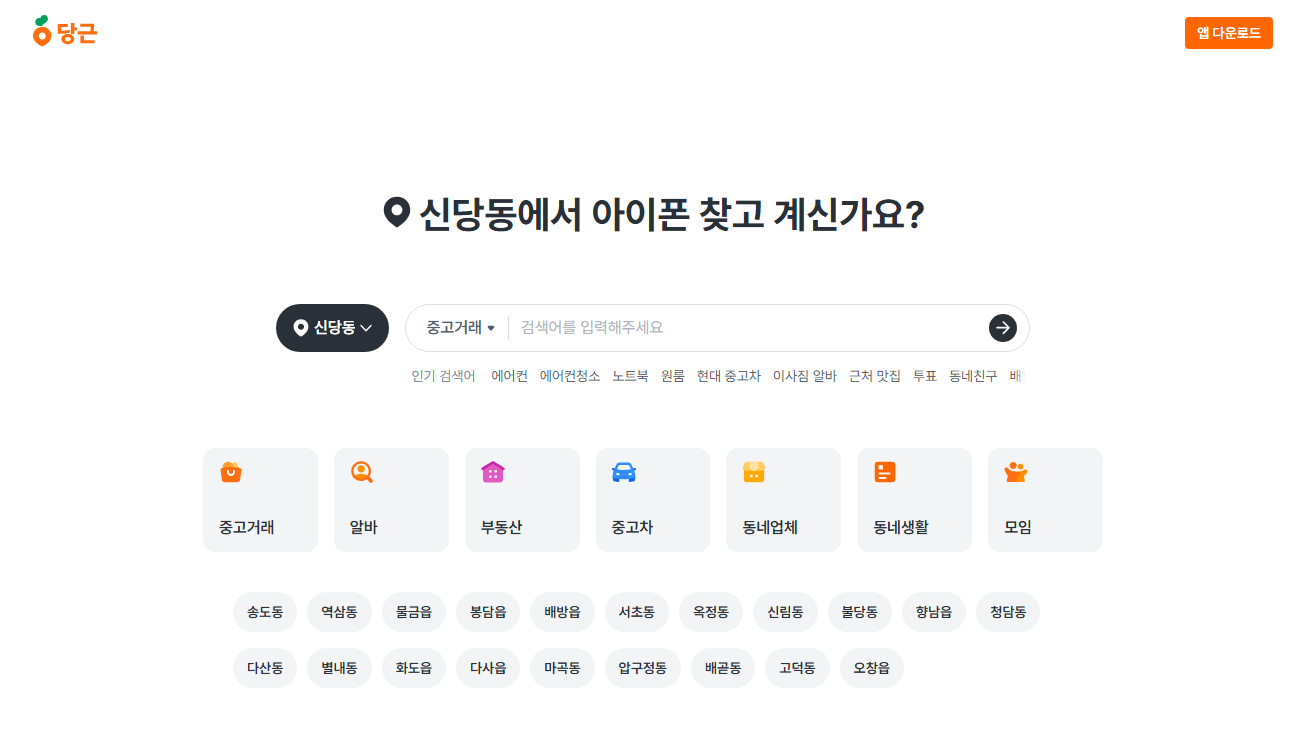Open the 중고차 category card
Screen dimensions: 1312x729
[x=653, y=500]
